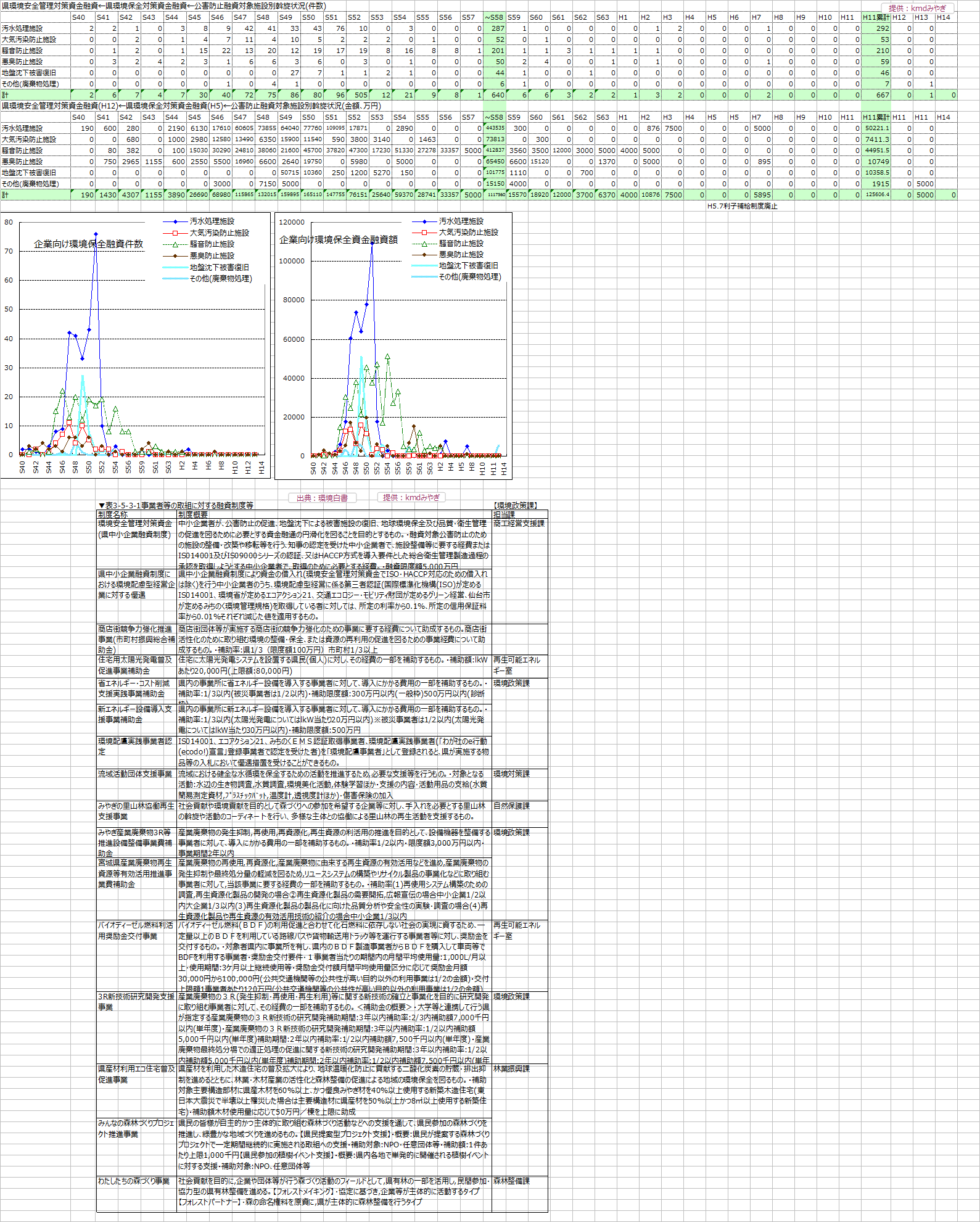Image resolution: width=980 pixels, height=1222 pixels.
Task: Select the 企業向け環境保全融資件数 chart title
Action: tap(88, 244)
